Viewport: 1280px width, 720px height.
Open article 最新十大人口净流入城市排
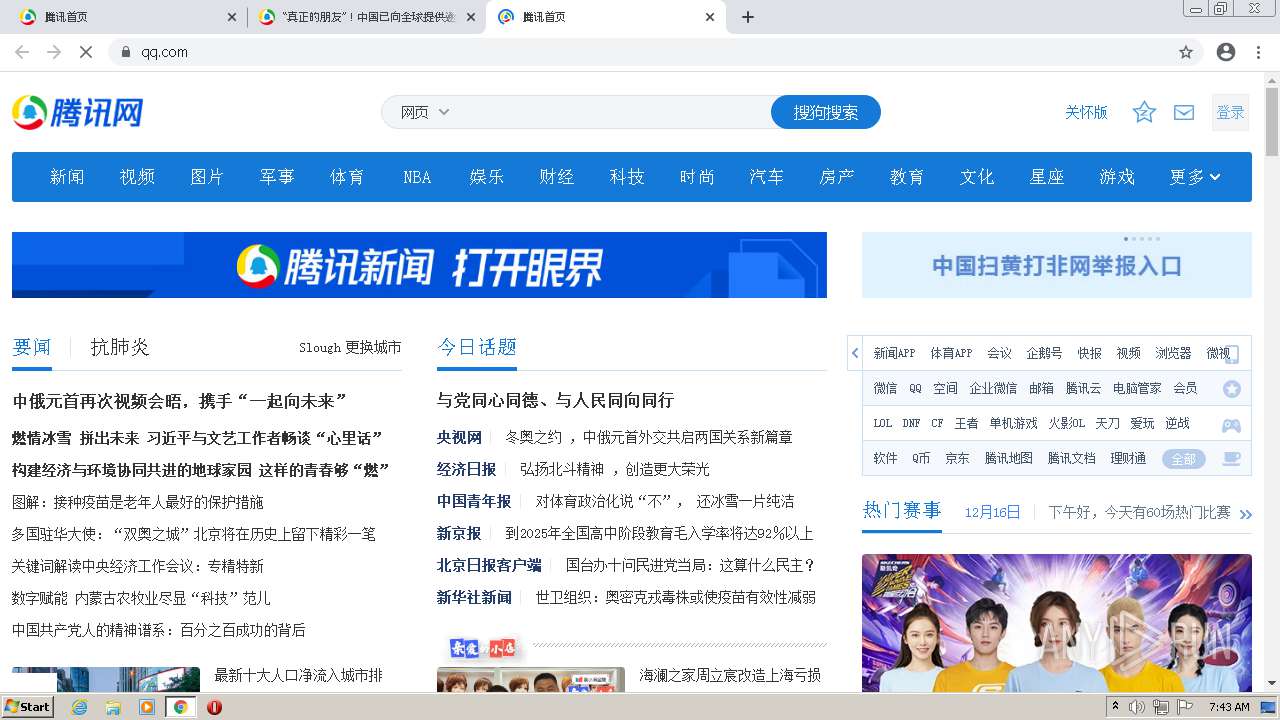(299, 675)
